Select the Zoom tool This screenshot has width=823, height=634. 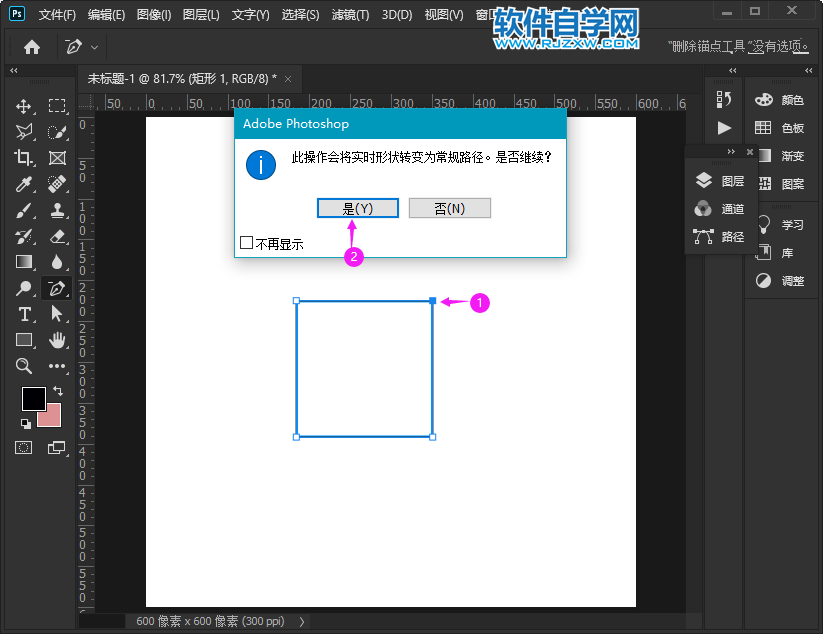[x=24, y=366]
